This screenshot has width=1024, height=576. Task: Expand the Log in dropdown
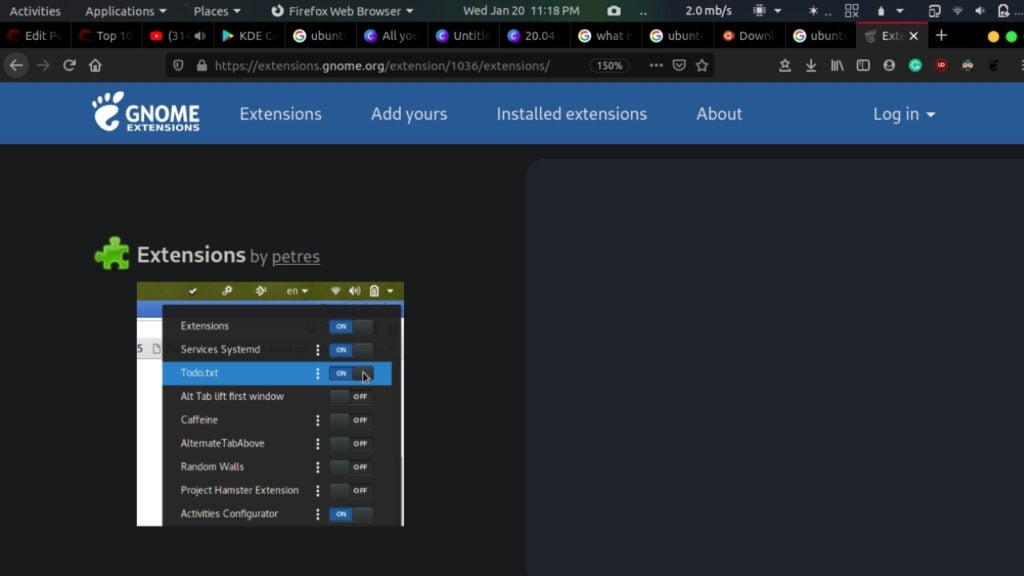coord(904,114)
